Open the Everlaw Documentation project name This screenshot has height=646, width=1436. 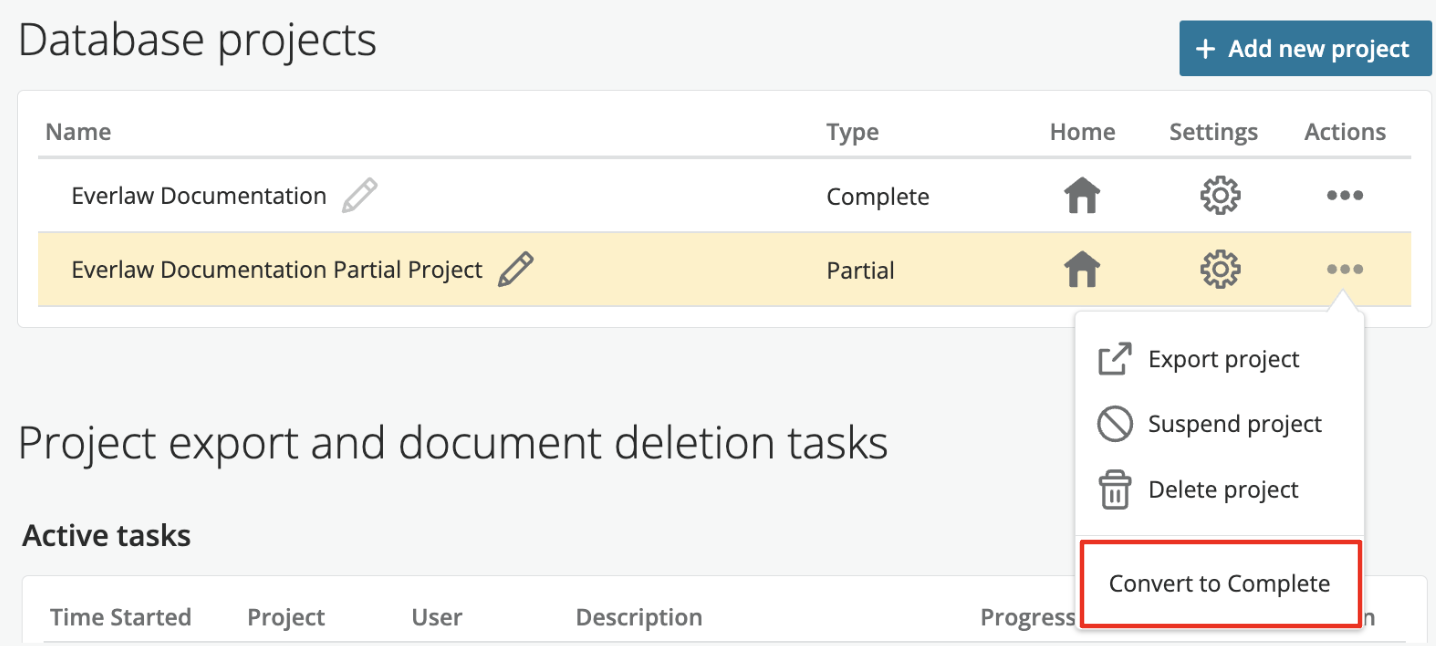coord(199,197)
